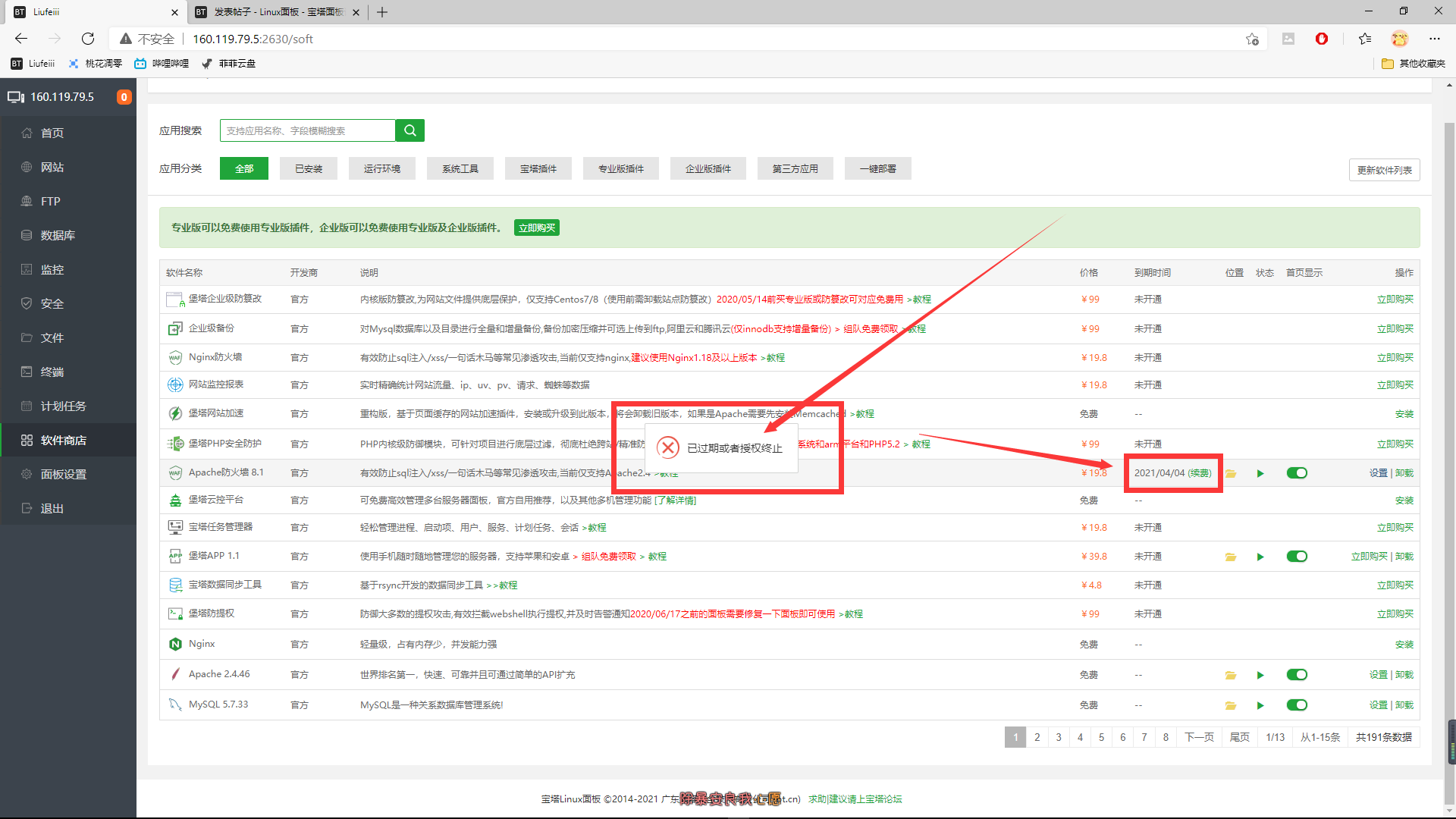Toggle homepage display for 堡塔APP 1.1
Viewport: 1456px width, 819px height.
1297,557
